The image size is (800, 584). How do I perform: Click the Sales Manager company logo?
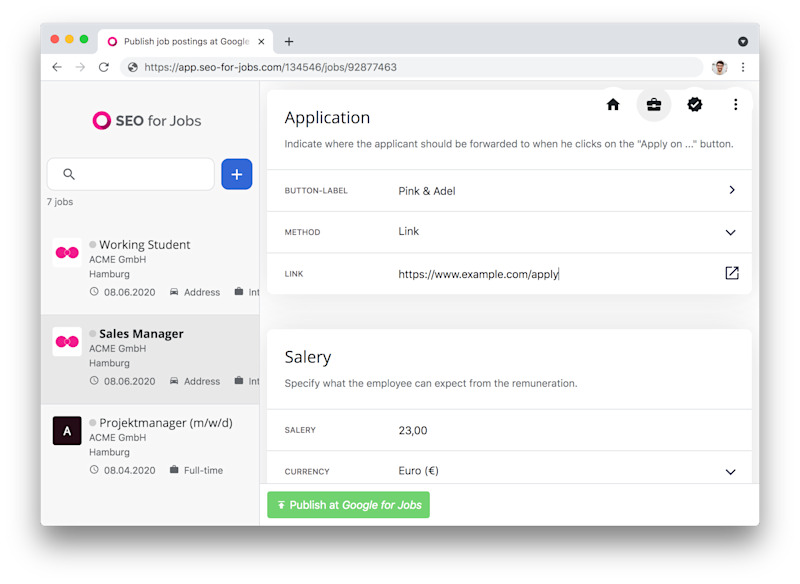[67, 342]
